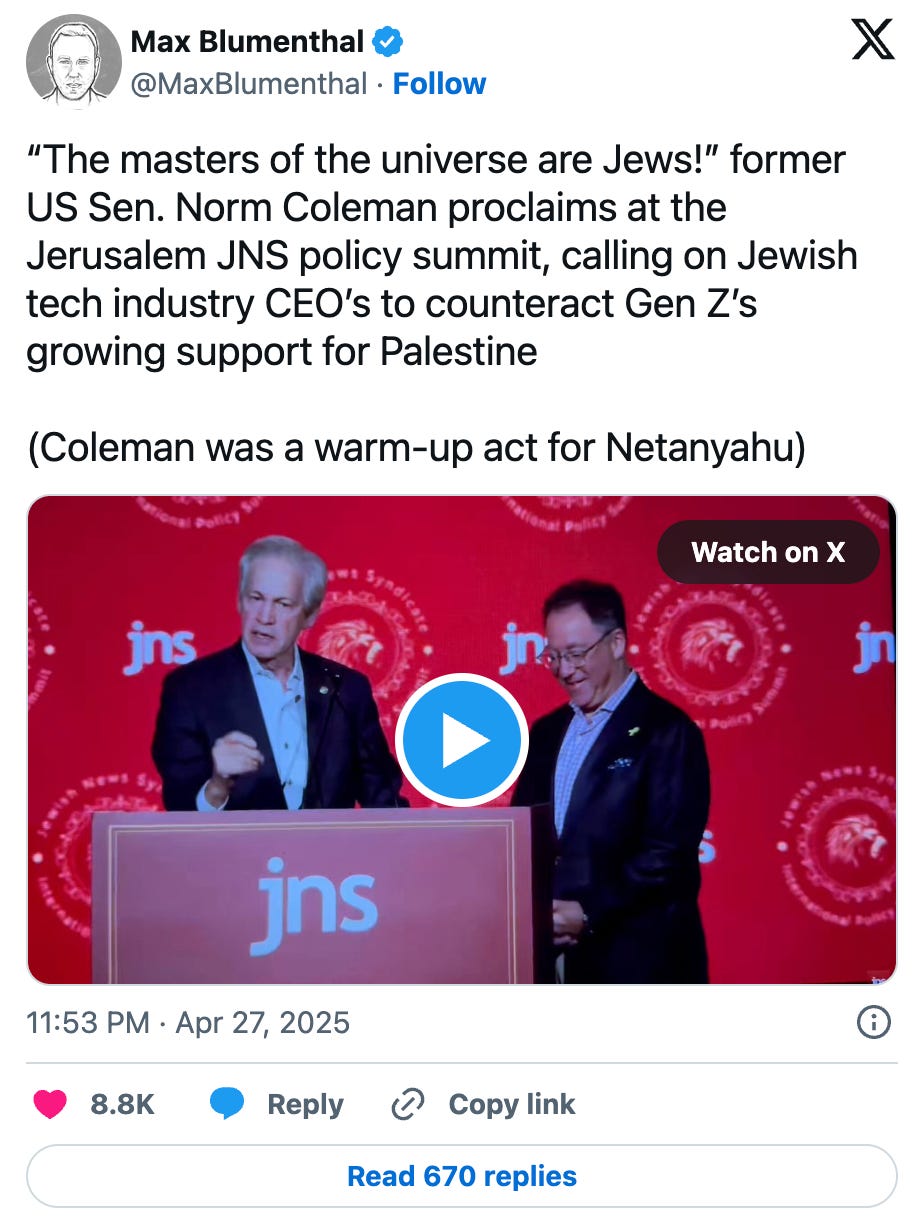Click the 8.8K likes count

[122, 1104]
